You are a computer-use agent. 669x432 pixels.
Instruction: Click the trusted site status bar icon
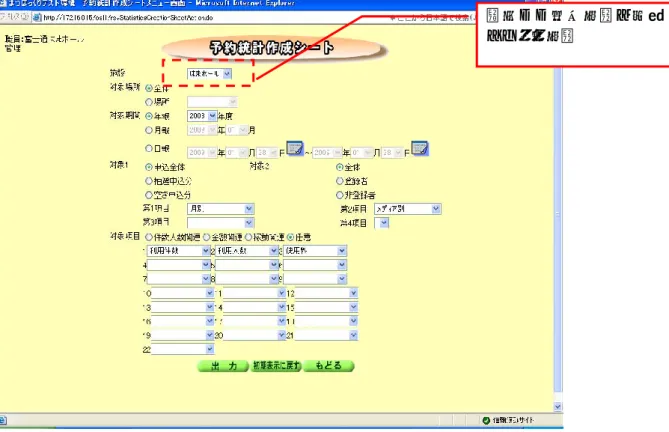pos(486,420)
